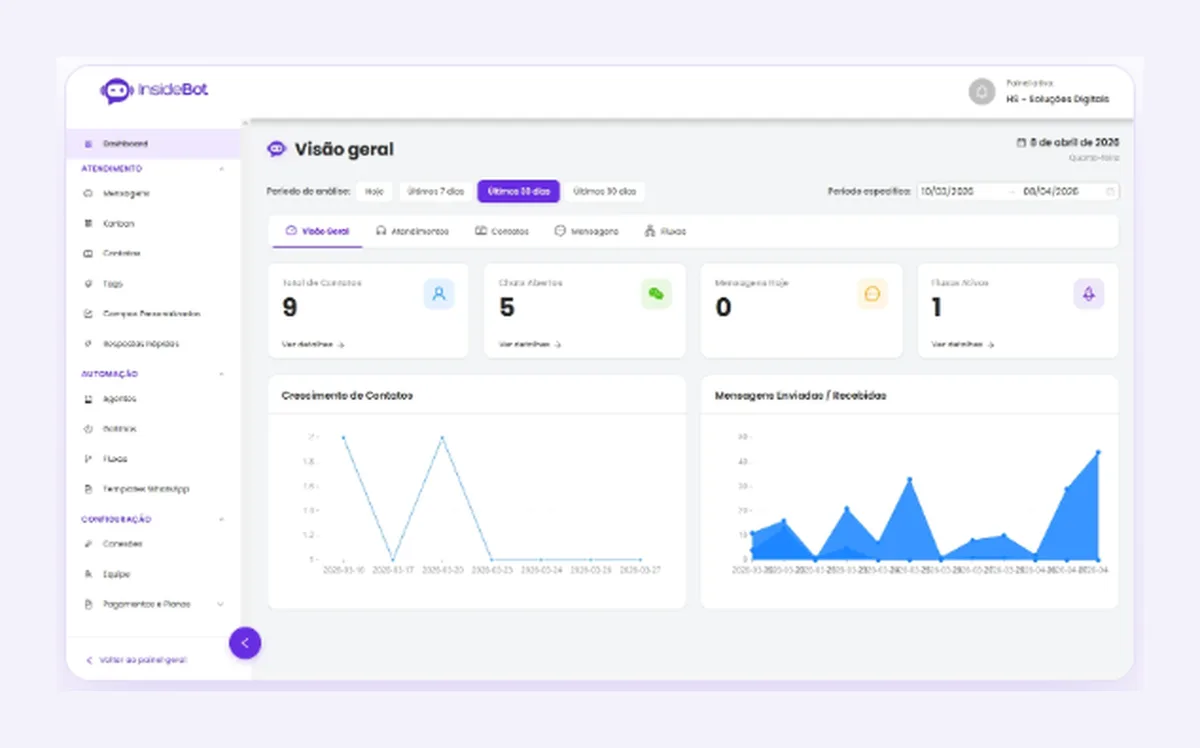This screenshot has height=748, width=1200.
Task: Collapse the ATENDIMENTO sidebar section
Action: pyautogui.click(x=221, y=169)
